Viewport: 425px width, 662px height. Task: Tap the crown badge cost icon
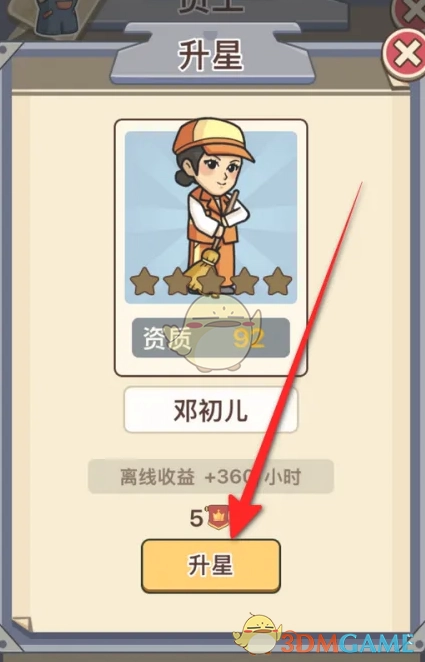click(218, 518)
